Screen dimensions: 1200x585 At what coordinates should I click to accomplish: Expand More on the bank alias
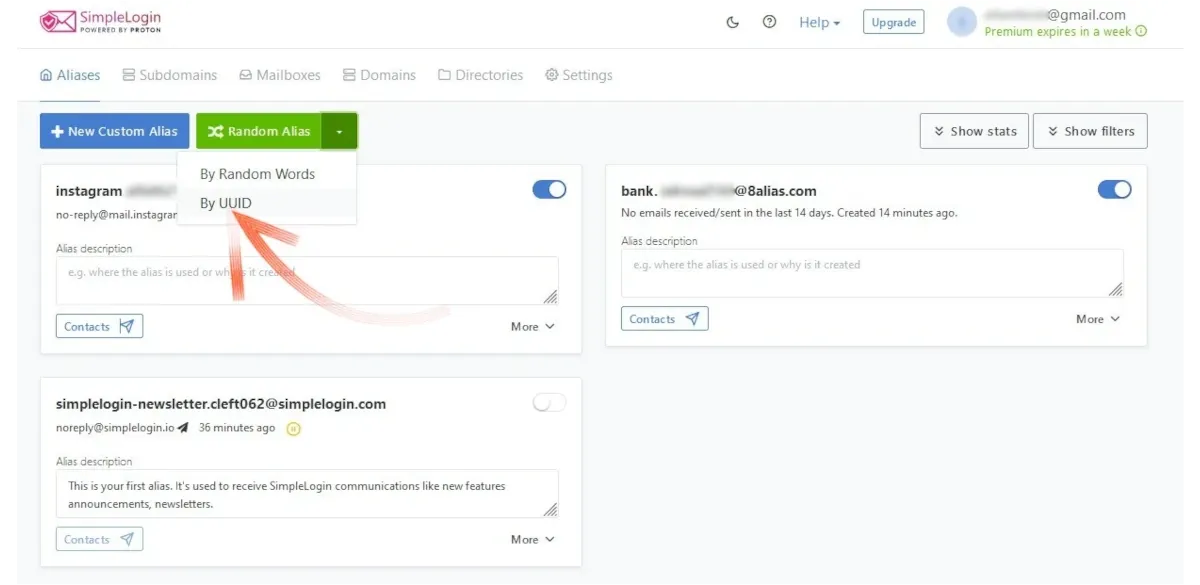pos(1097,319)
